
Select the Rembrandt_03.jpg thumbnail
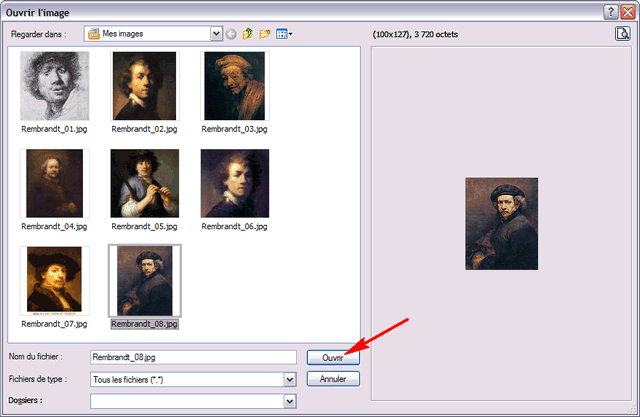click(x=235, y=86)
